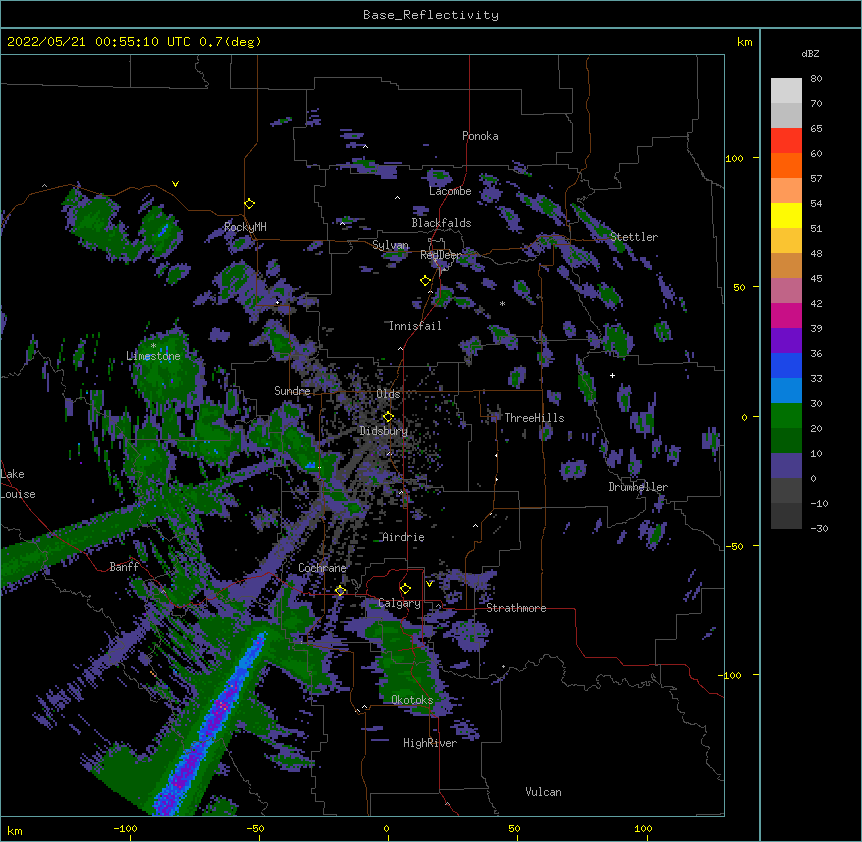Image resolution: width=862 pixels, height=842 pixels.
Task: Click the Lacombe city label
Action: [450, 191]
